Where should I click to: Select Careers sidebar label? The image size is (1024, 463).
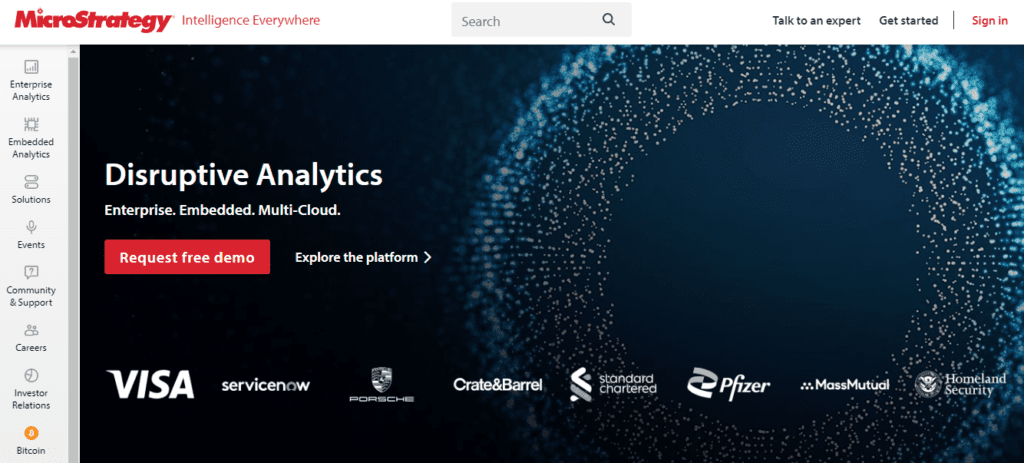coord(31,348)
